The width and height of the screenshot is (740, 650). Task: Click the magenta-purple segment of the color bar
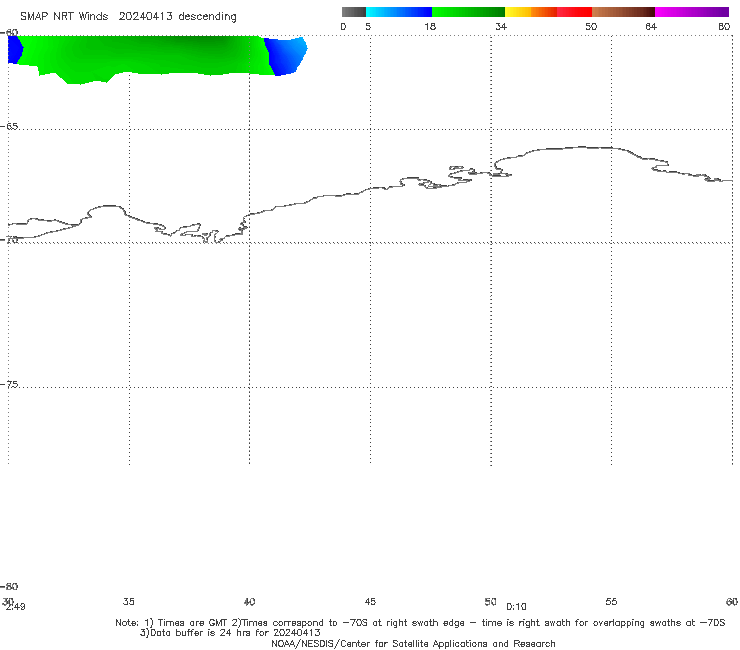point(692,12)
